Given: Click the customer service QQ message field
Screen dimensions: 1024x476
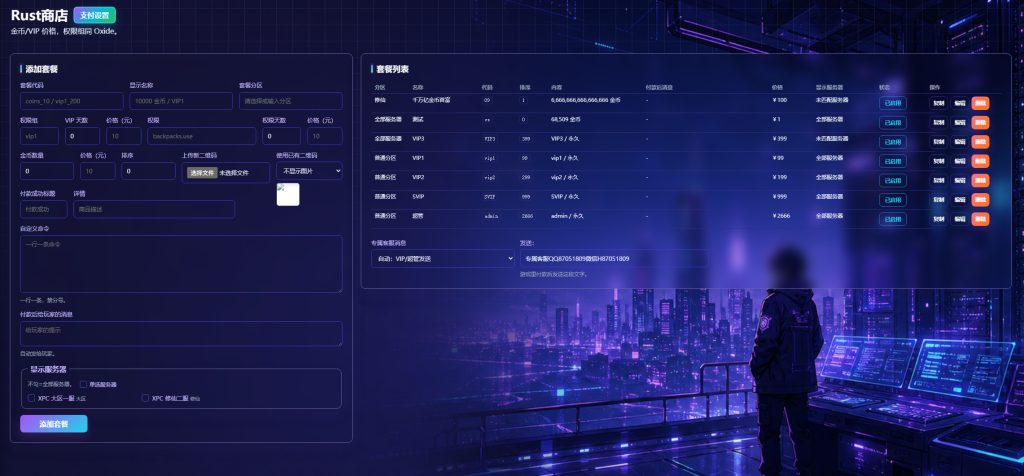Looking at the screenshot, I should 614,259.
